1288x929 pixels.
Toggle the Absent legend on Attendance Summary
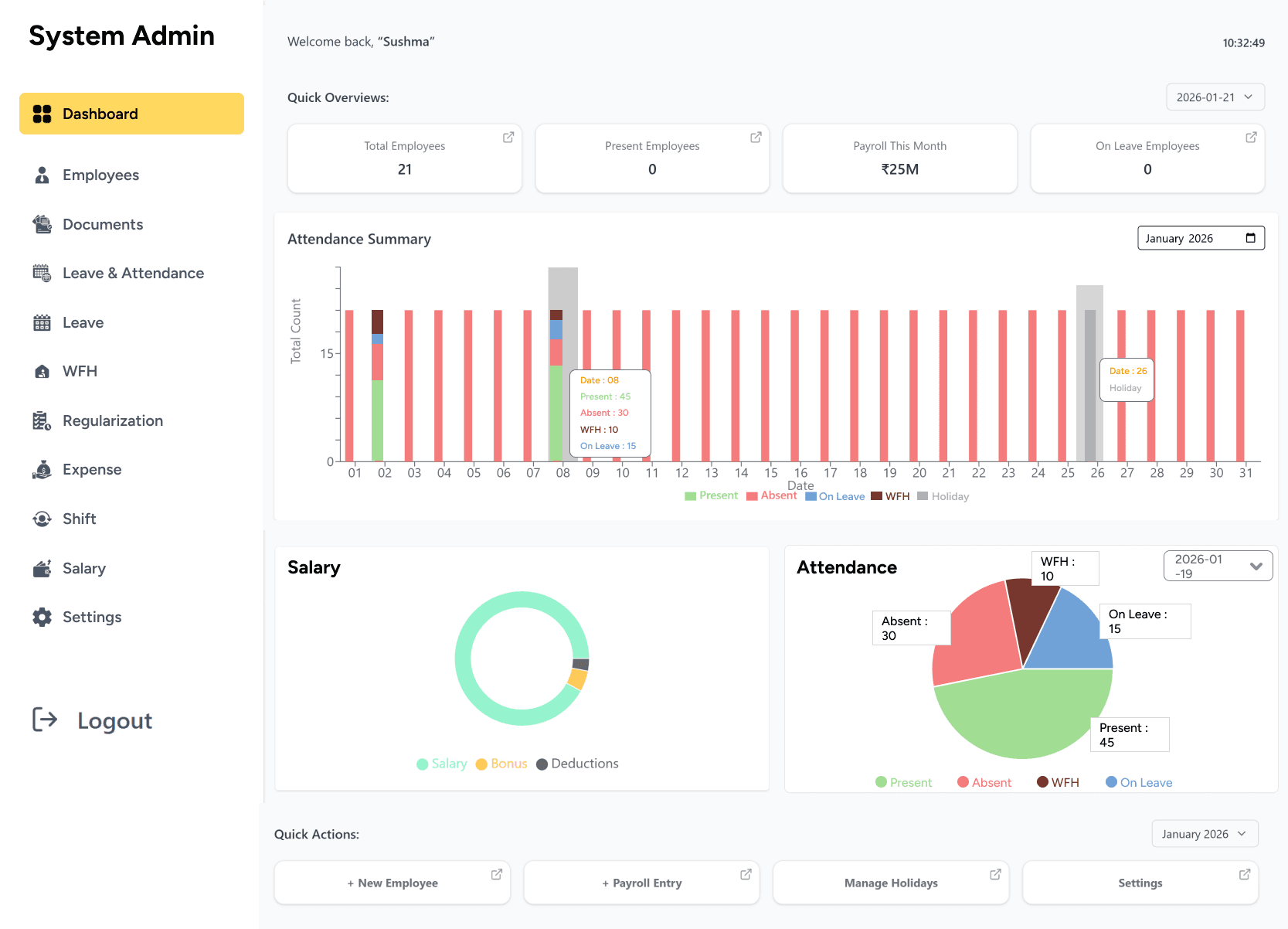[771, 495]
